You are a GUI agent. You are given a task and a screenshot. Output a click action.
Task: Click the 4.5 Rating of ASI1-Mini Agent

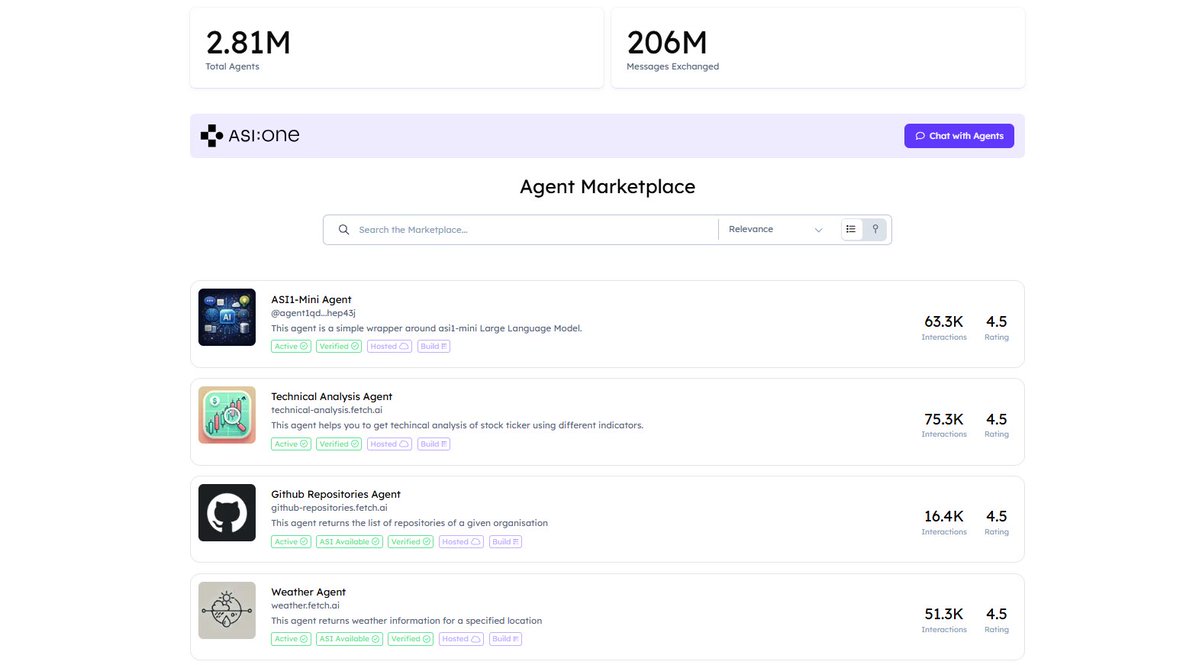click(996, 322)
